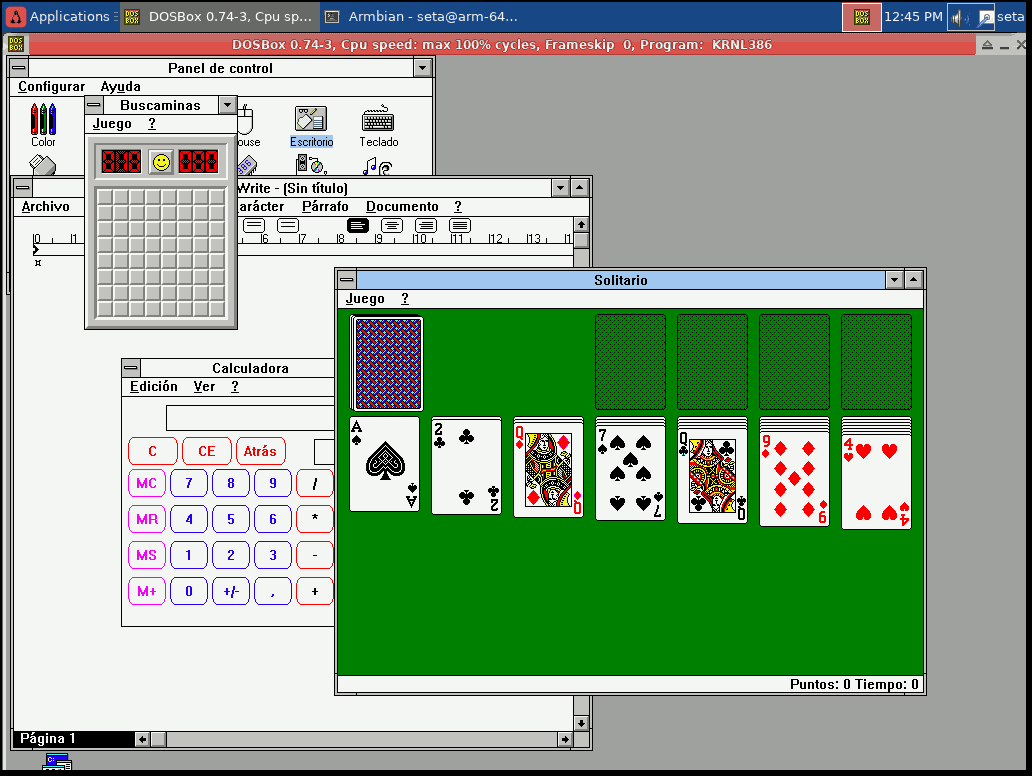The width and height of the screenshot is (1032, 776).
Task: Click the MC memory clear button
Action: click(x=146, y=483)
